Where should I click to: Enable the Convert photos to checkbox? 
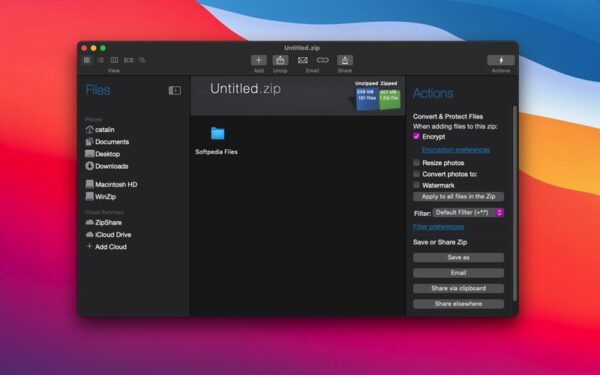416,174
